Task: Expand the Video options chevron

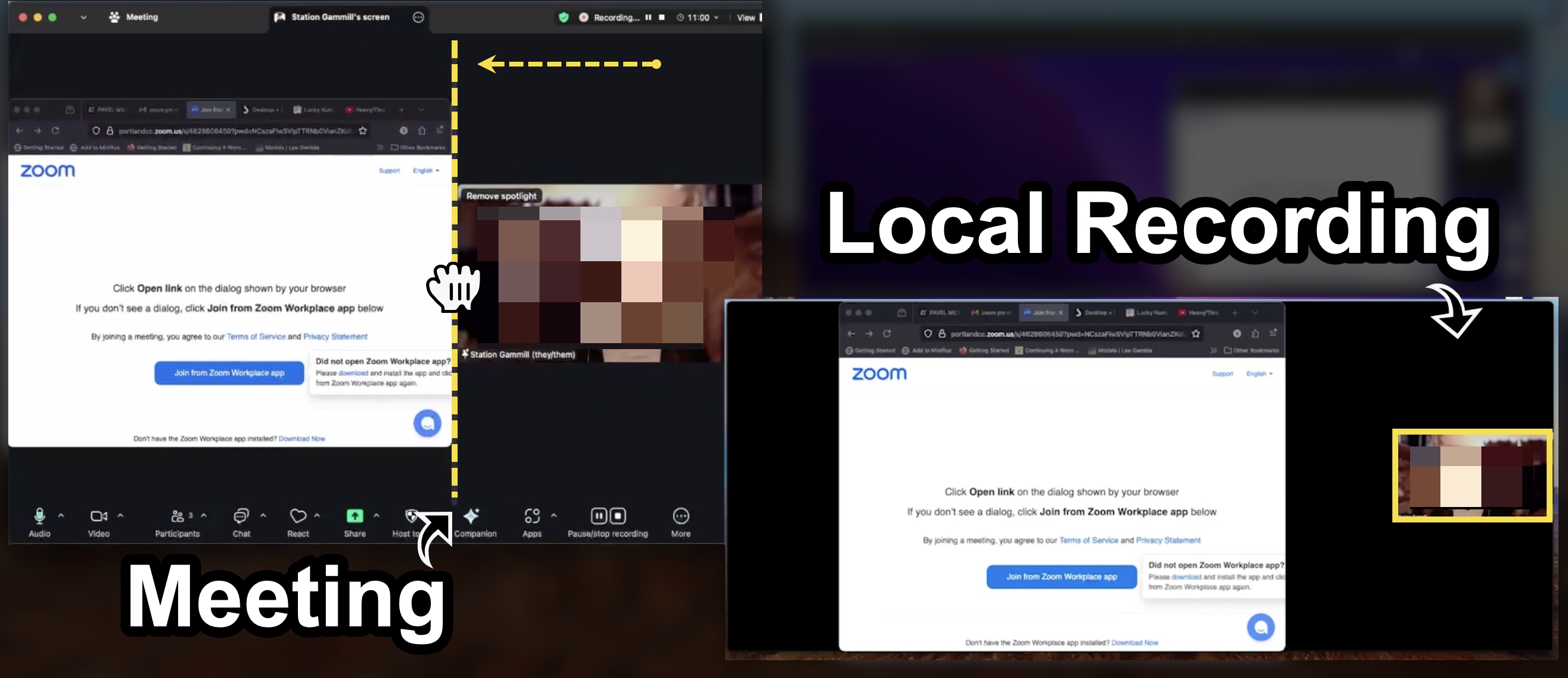Action: (120, 515)
